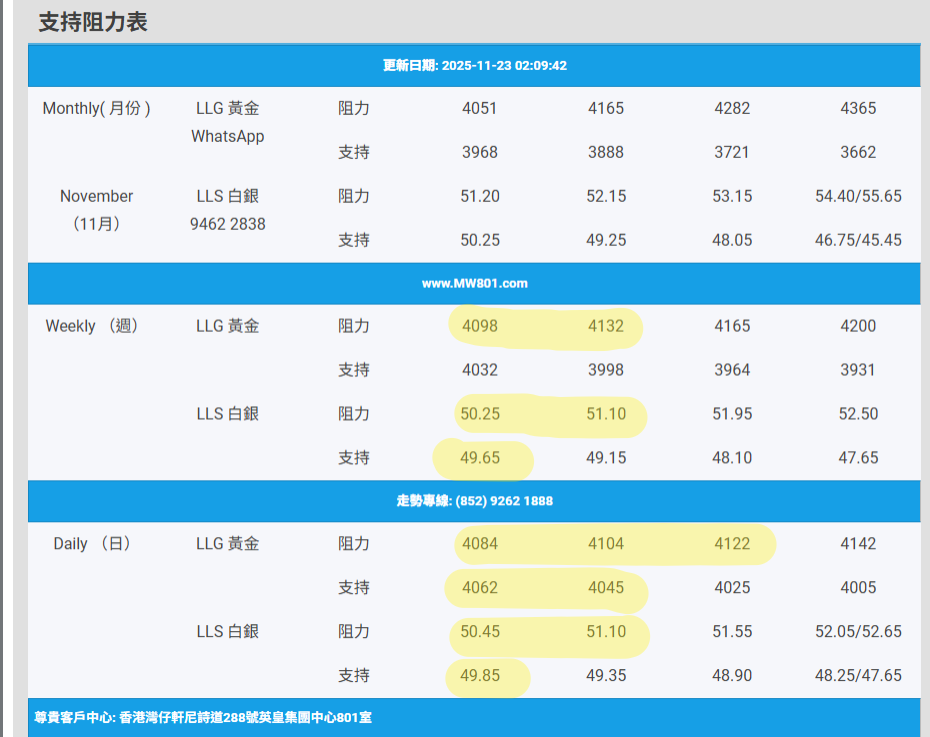The image size is (930, 737).
Task: Click the WhatsApp label under LLG 黃金
Action: pyautogui.click(x=227, y=136)
